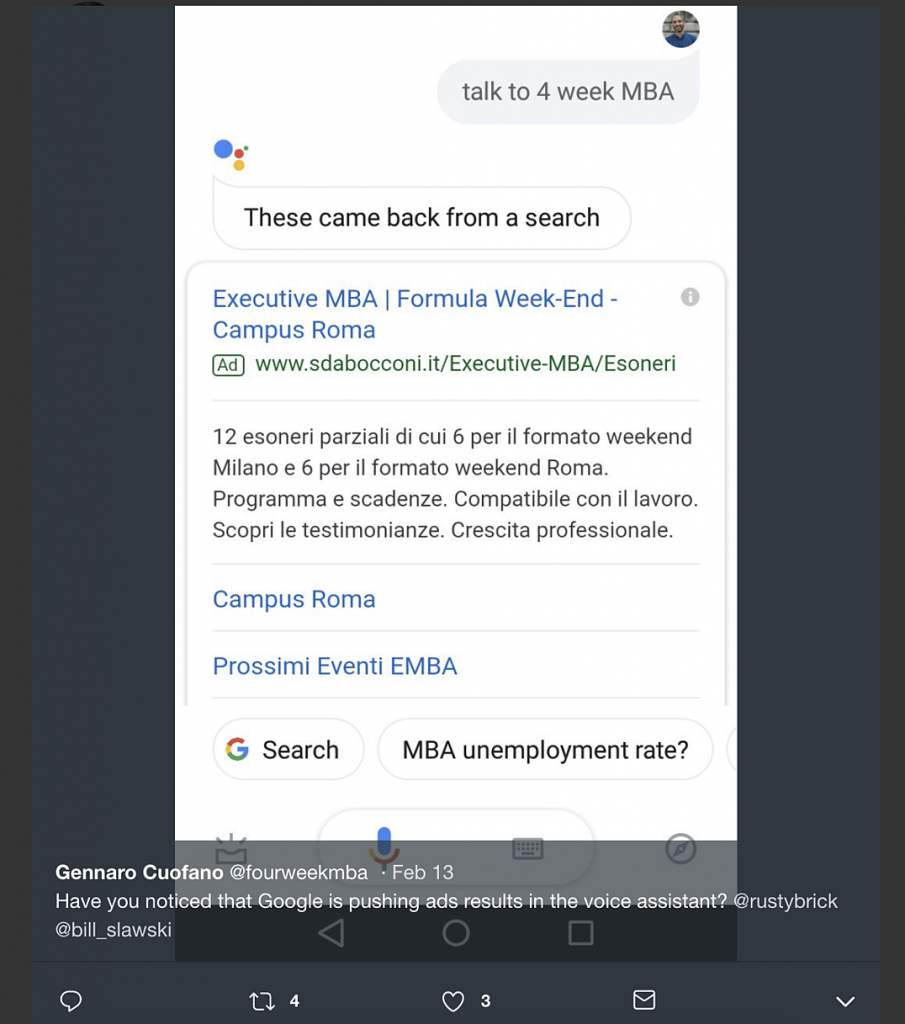Like the tweet with the heart icon

coord(453,1000)
